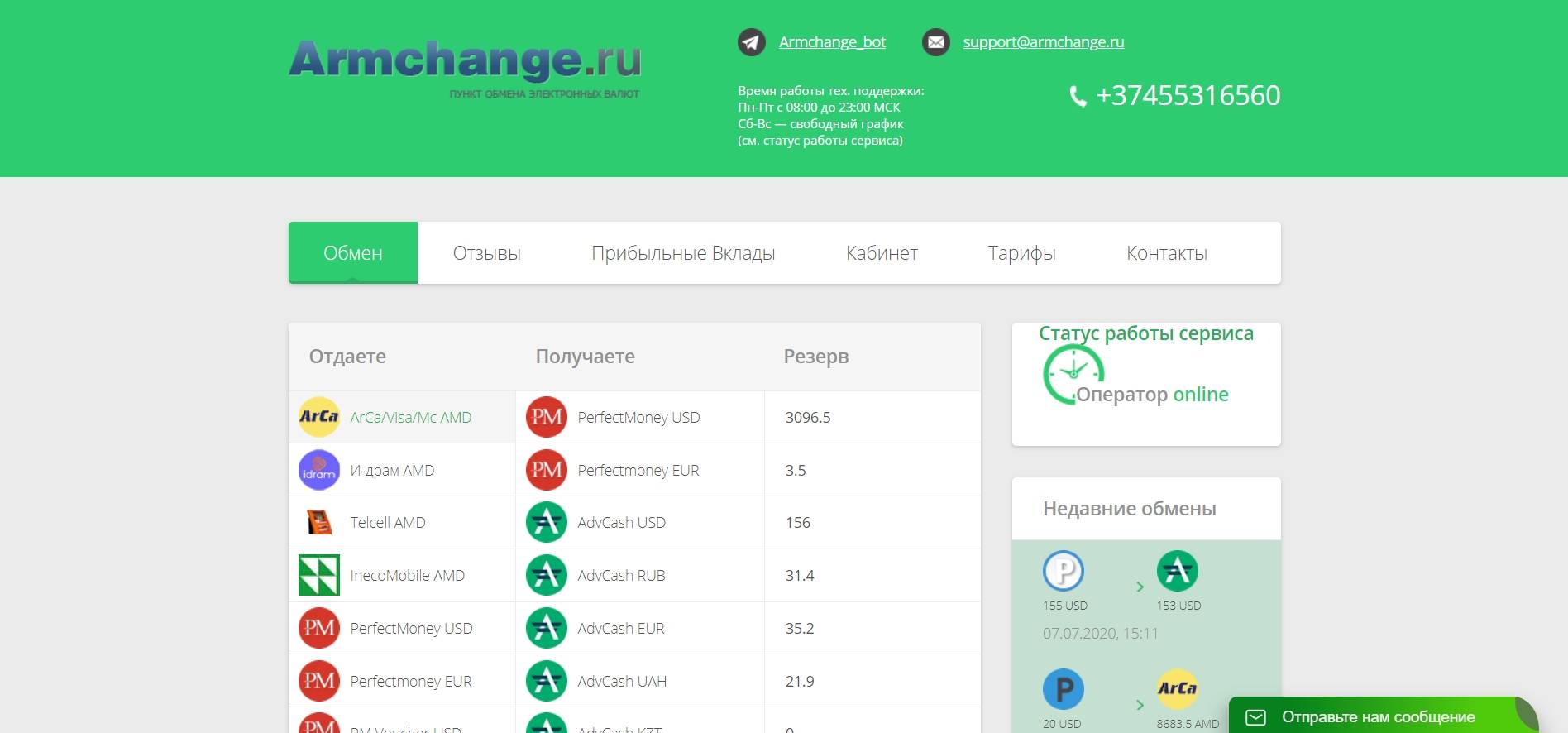The image size is (1568, 733).
Task: Choose AdvCash USD to receive
Action: [640, 522]
